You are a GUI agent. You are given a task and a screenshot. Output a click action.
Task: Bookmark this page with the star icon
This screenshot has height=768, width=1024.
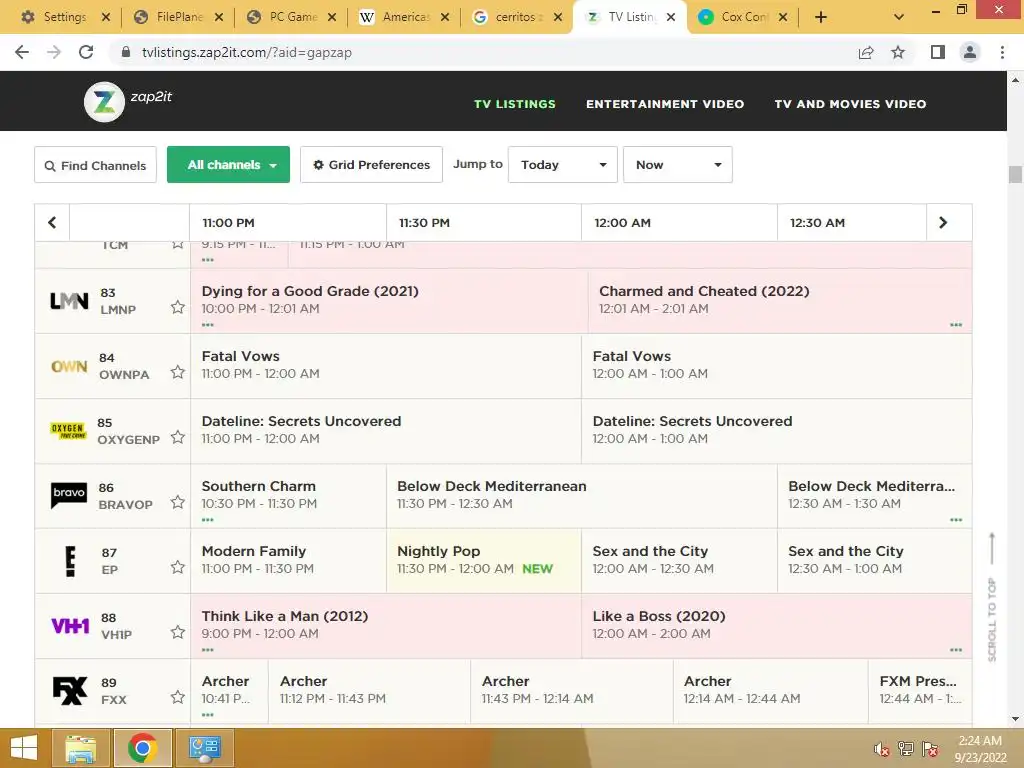898,52
